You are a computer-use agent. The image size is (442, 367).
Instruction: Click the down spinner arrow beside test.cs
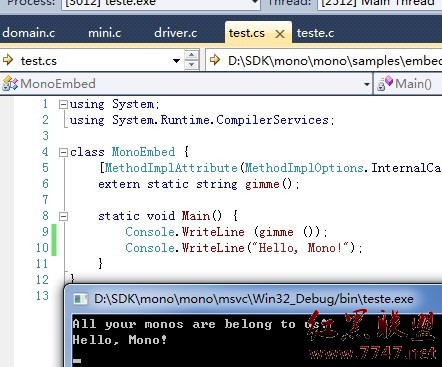[192, 65]
